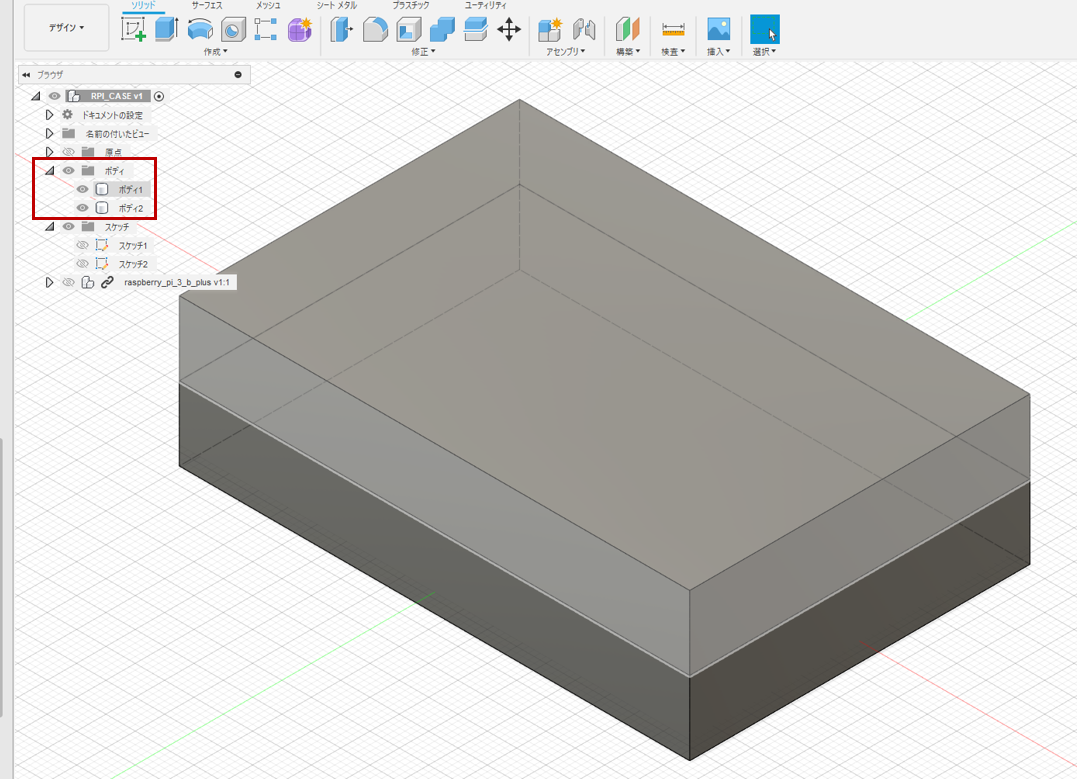Select the Hole tool icon

click(x=233, y=30)
